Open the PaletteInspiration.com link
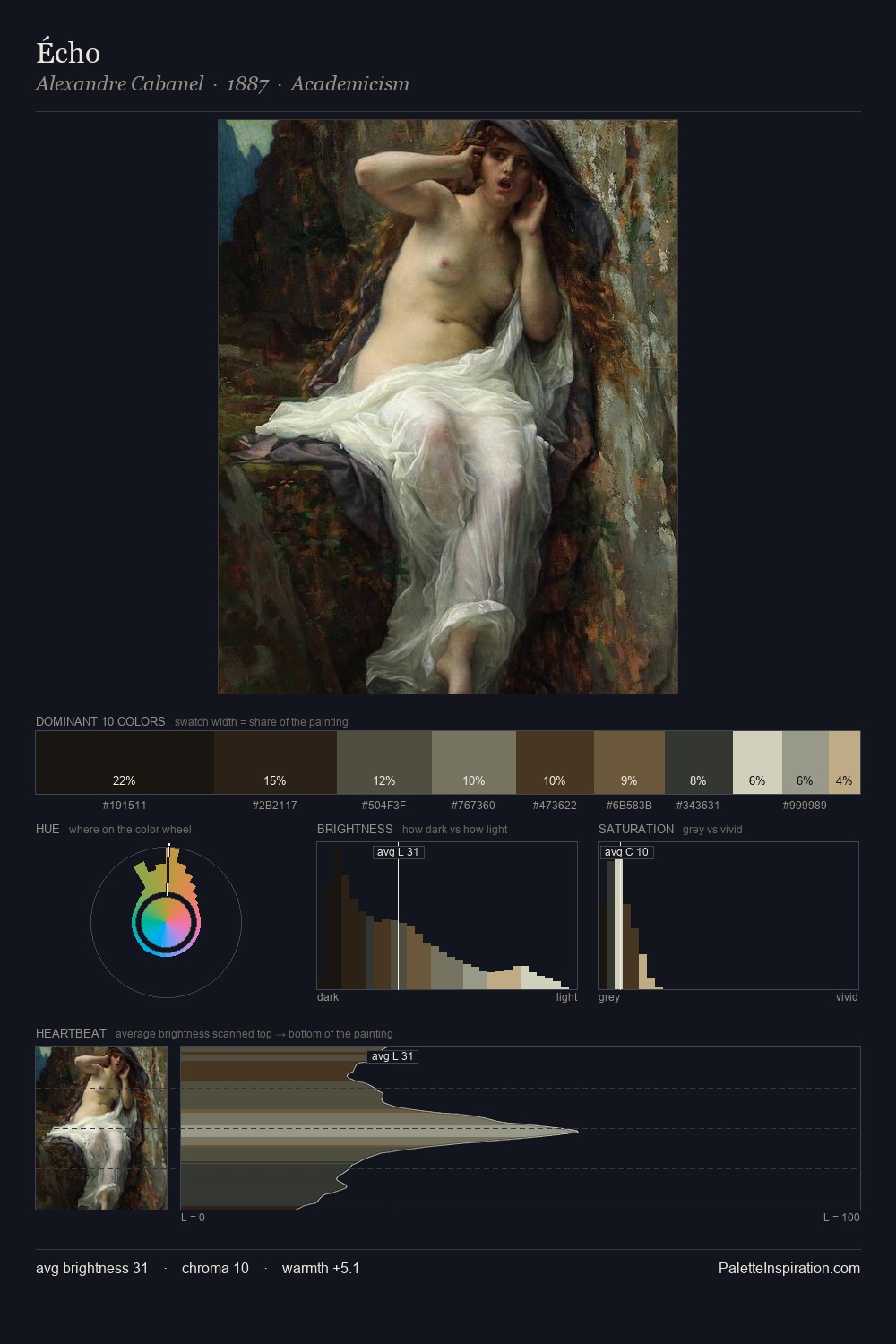The width and height of the screenshot is (896, 1344). [789, 1268]
